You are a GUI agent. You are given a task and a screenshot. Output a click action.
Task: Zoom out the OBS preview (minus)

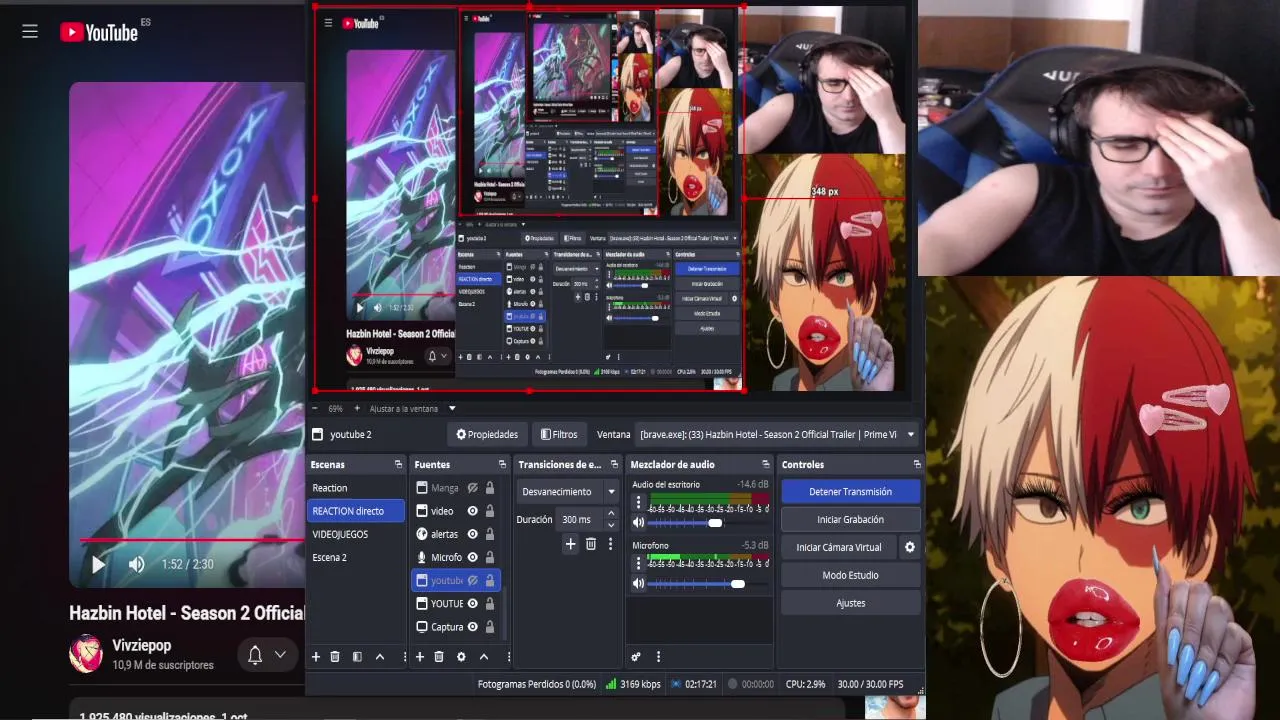[315, 408]
